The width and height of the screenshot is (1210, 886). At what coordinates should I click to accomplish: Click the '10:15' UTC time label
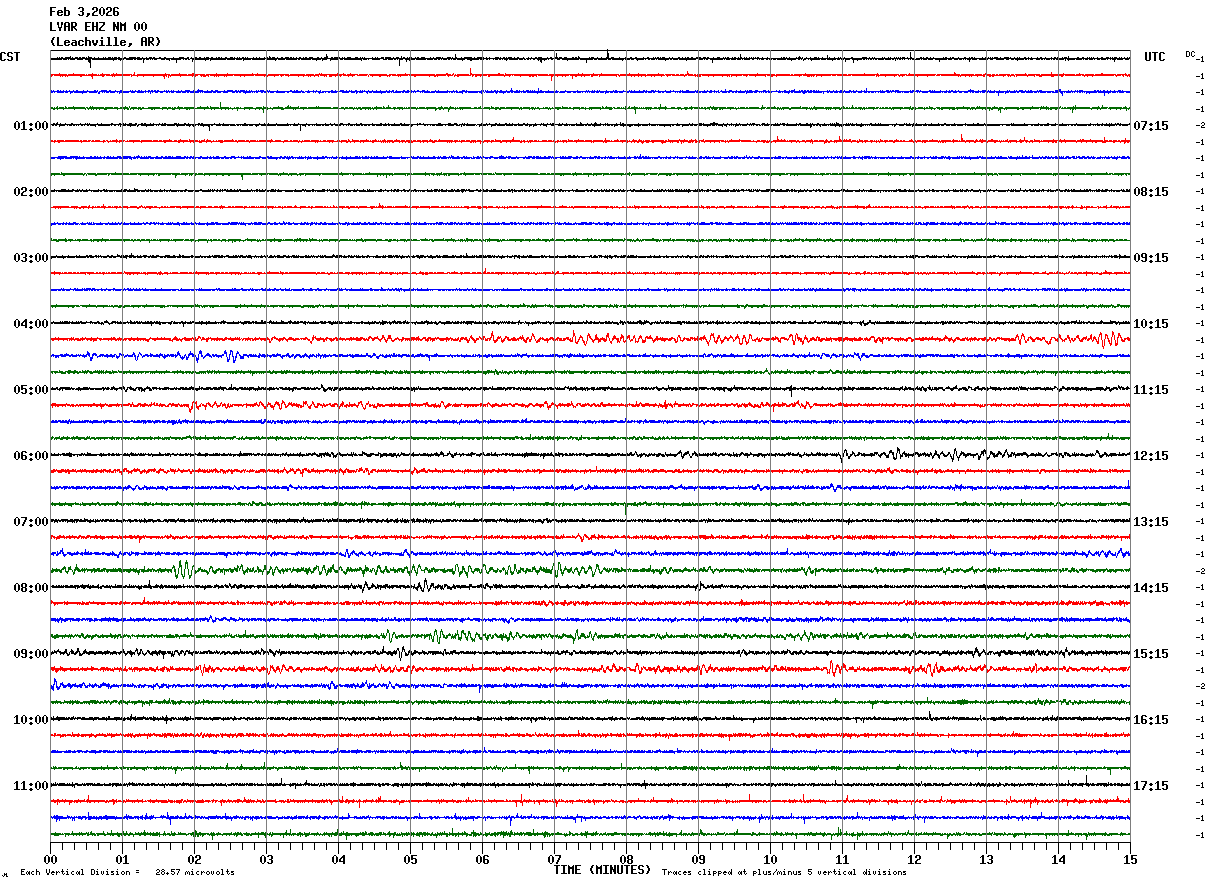pos(1151,324)
